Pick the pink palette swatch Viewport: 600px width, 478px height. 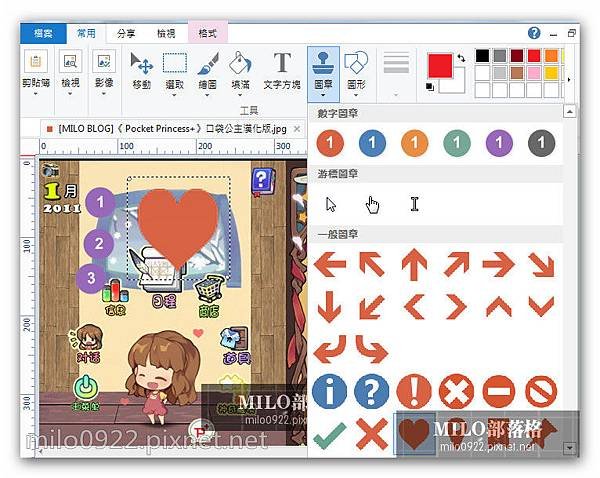point(534,73)
